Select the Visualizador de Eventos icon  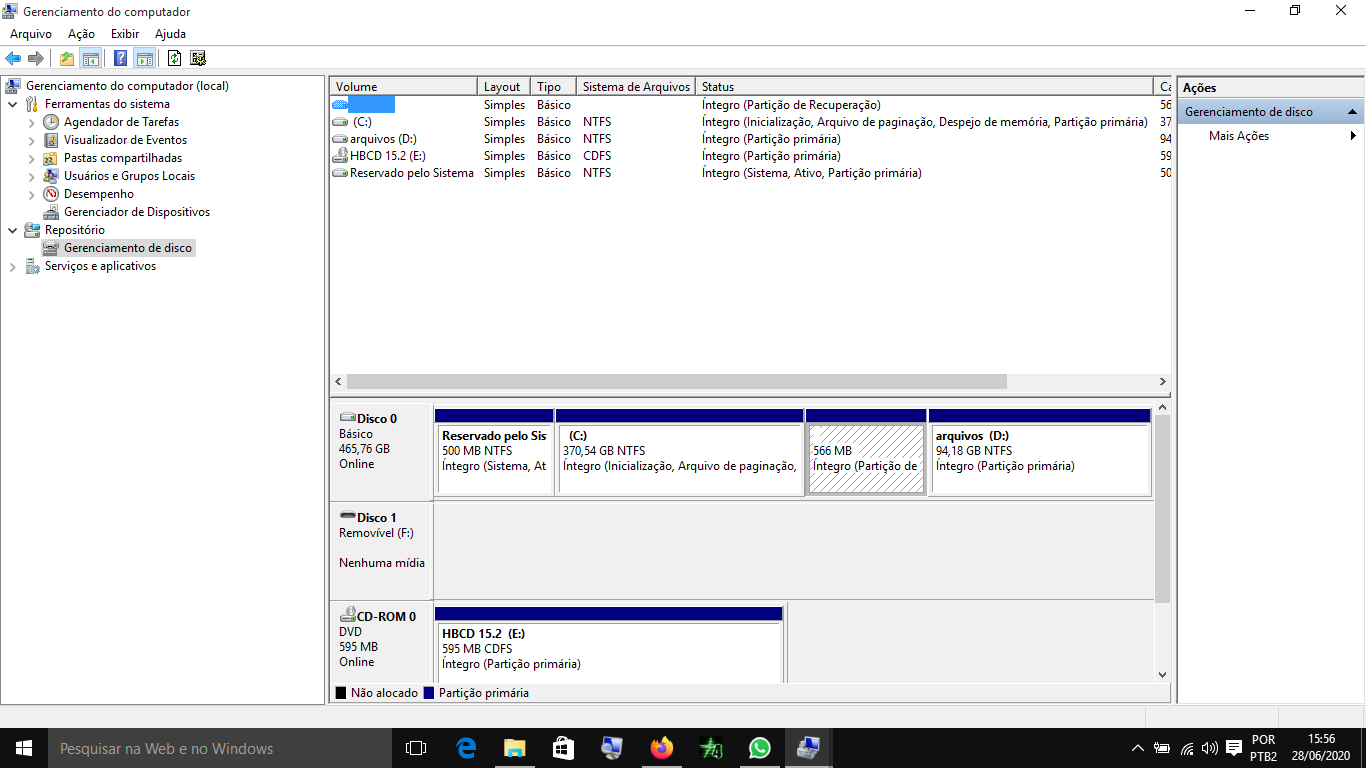tap(51, 140)
